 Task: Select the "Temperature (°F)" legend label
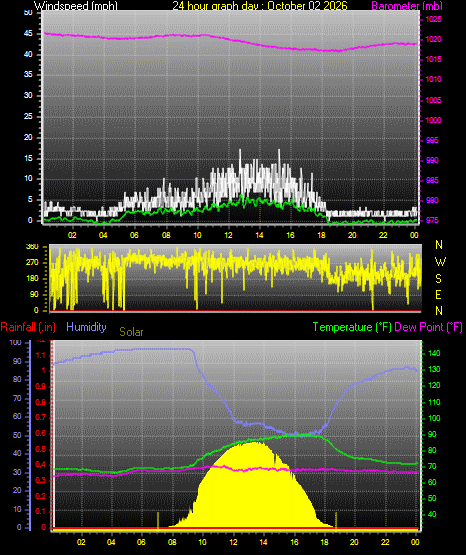point(352,327)
